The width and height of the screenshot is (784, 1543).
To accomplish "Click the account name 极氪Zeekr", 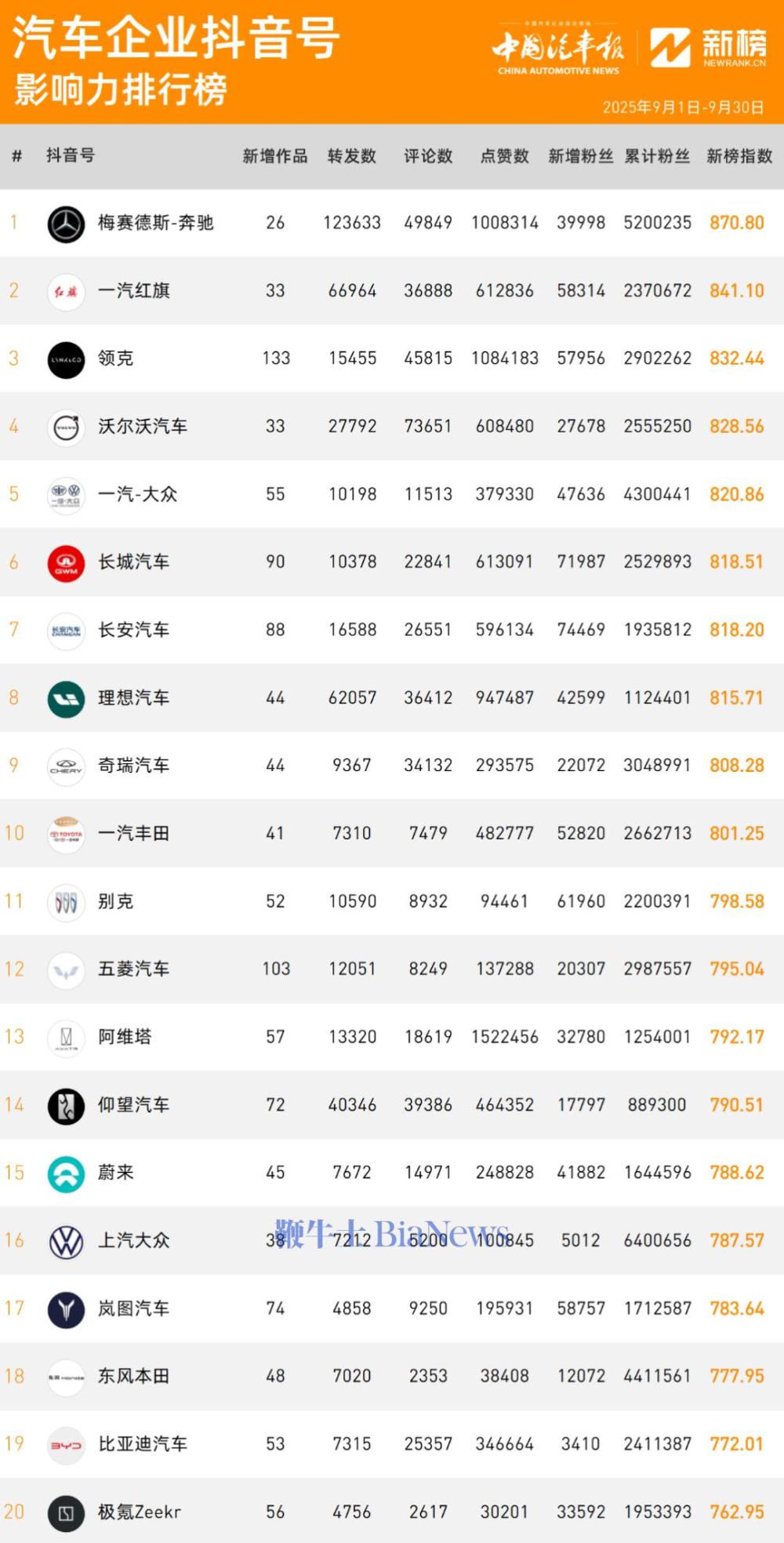I will click(x=140, y=1512).
